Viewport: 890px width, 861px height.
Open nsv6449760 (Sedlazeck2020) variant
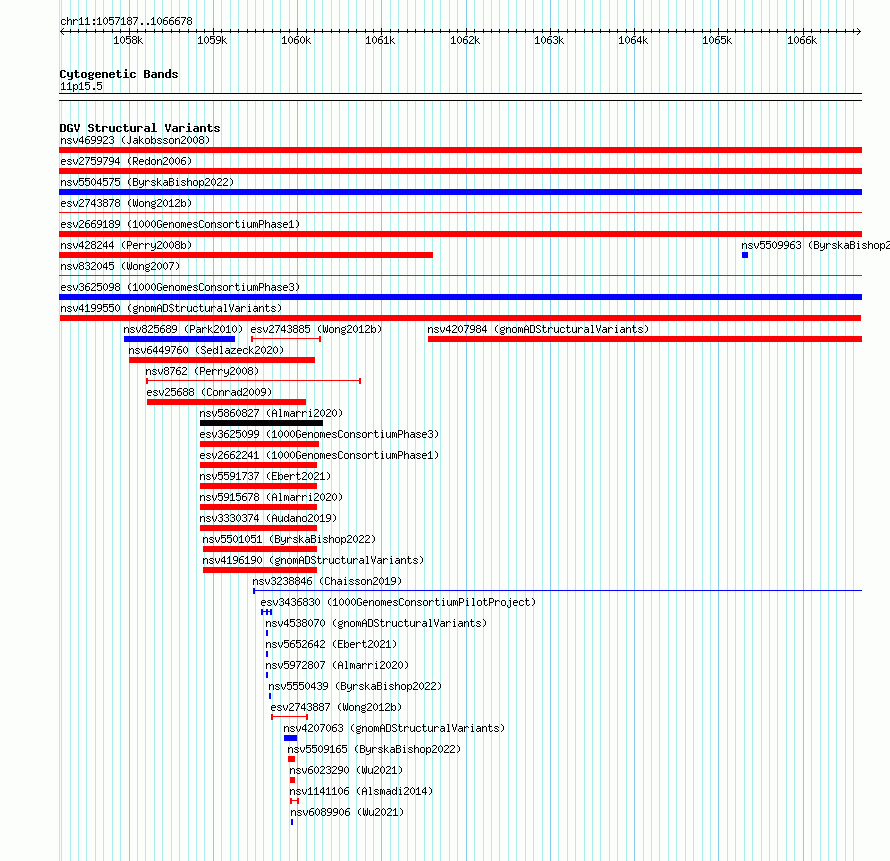tap(206, 350)
